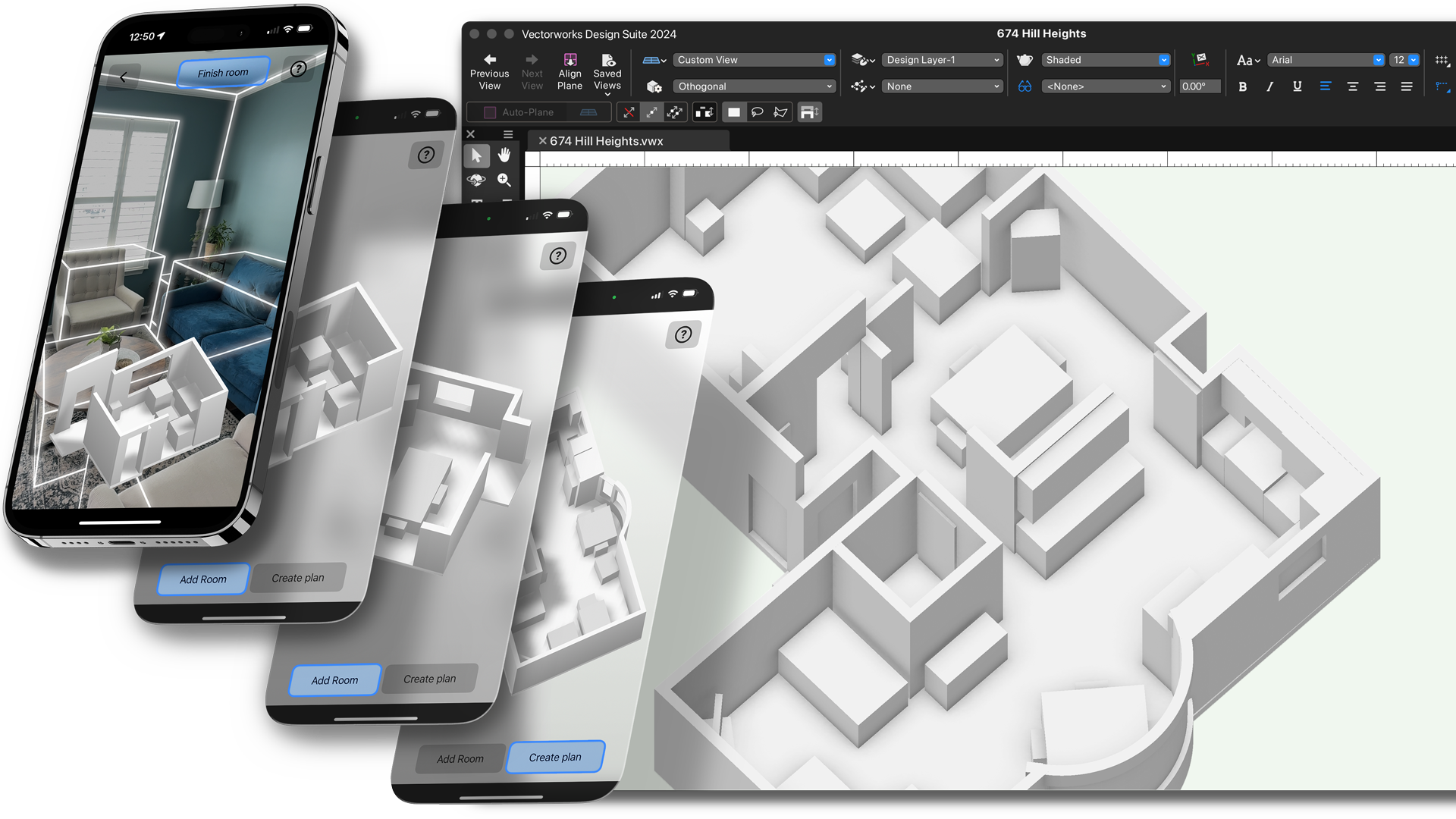Image resolution: width=1456 pixels, height=819 pixels.
Task: Tap the highlighted Create plan button
Action: (x=555, y=757)
